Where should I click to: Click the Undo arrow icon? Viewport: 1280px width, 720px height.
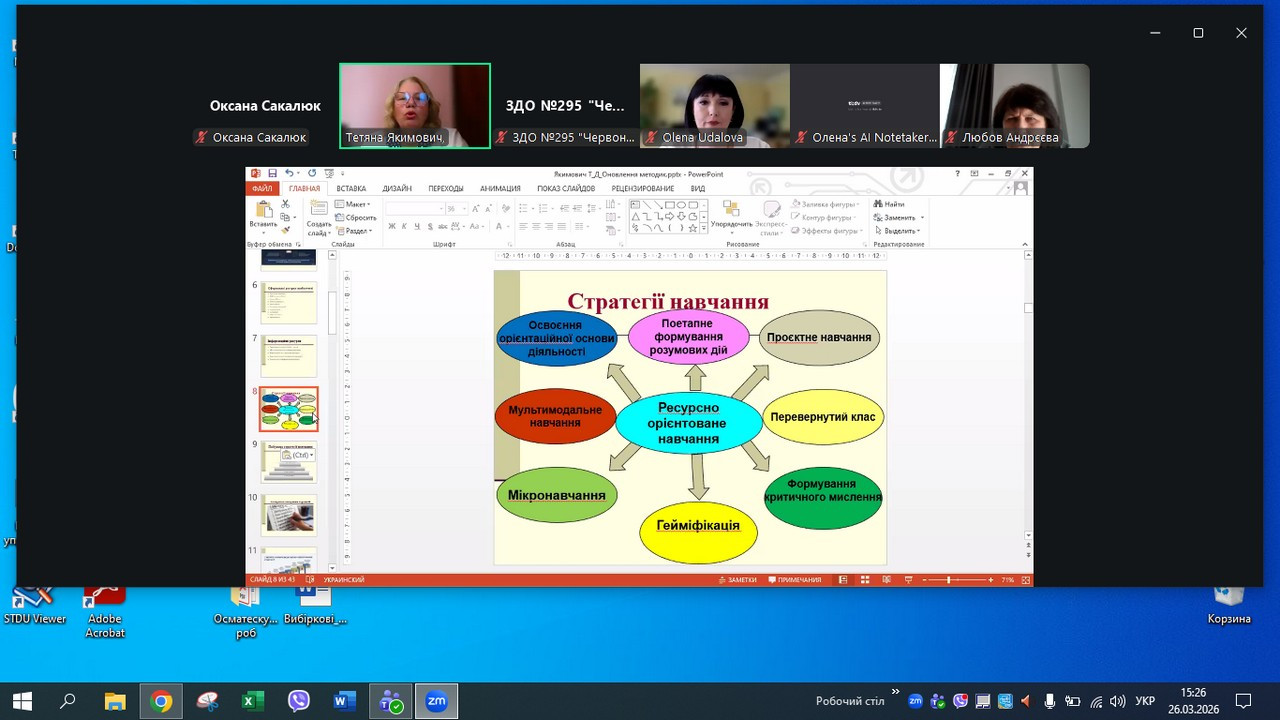click(289, 174)
